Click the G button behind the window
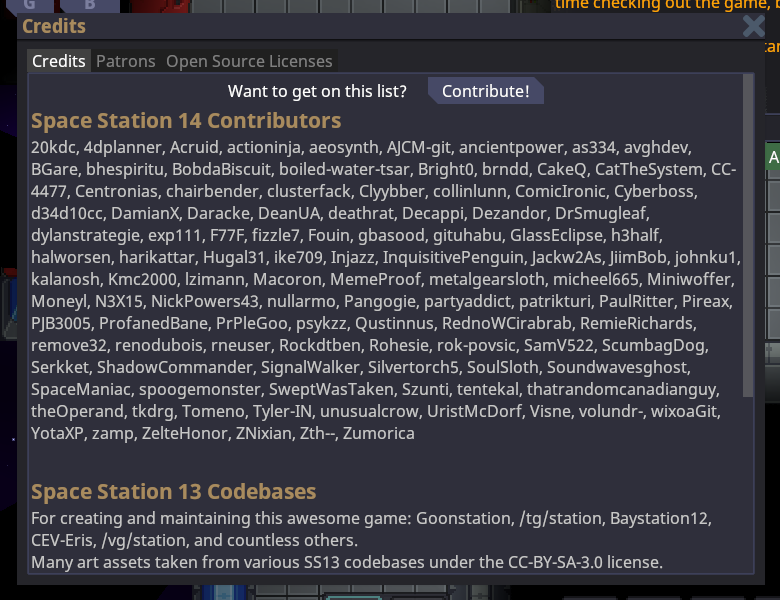The height and width of the screenshot is (600, 780). tap(30, 5)
